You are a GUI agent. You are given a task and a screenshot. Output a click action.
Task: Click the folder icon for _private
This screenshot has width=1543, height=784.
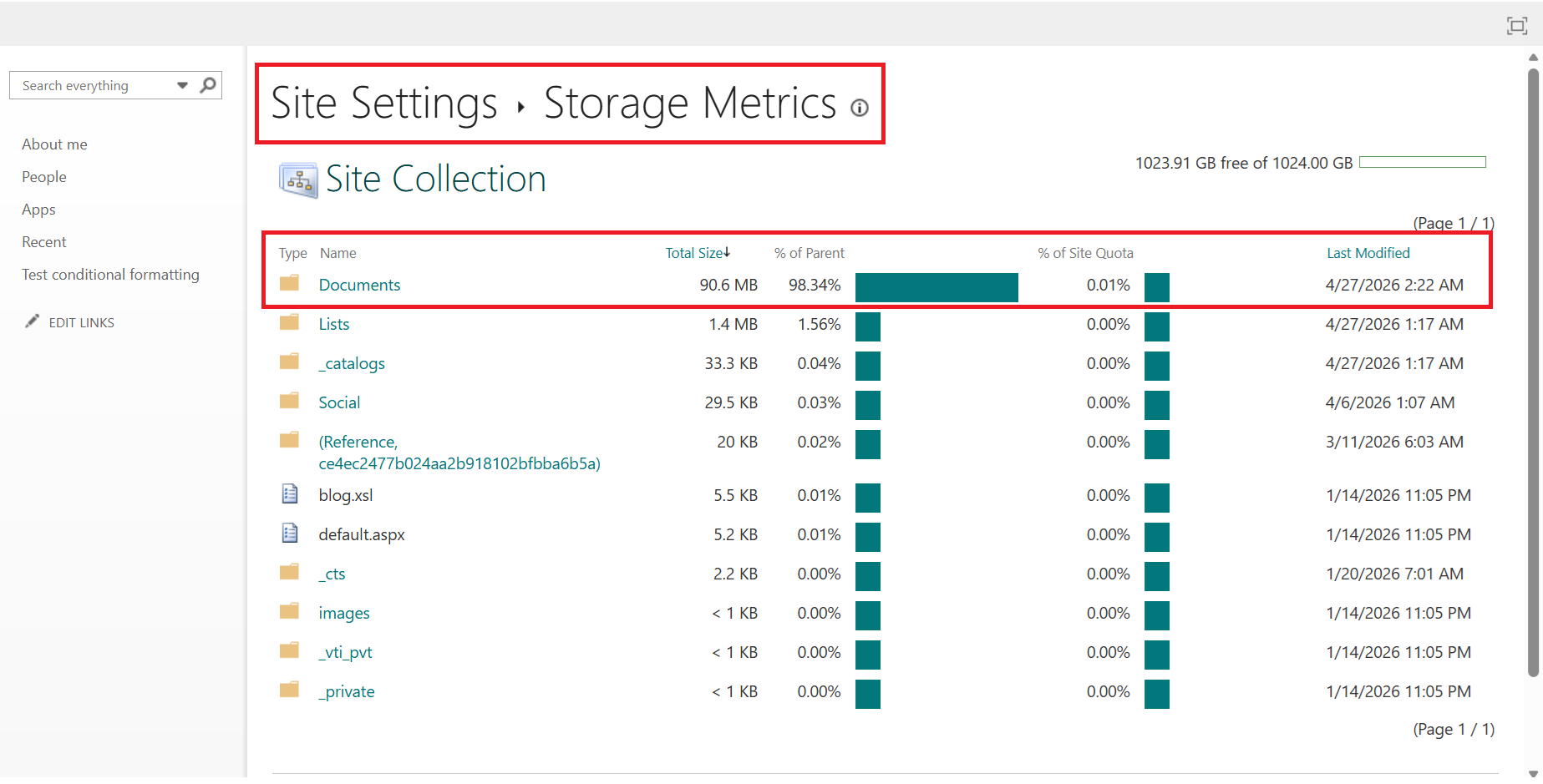pyautogui.click(x=289, y=690)
